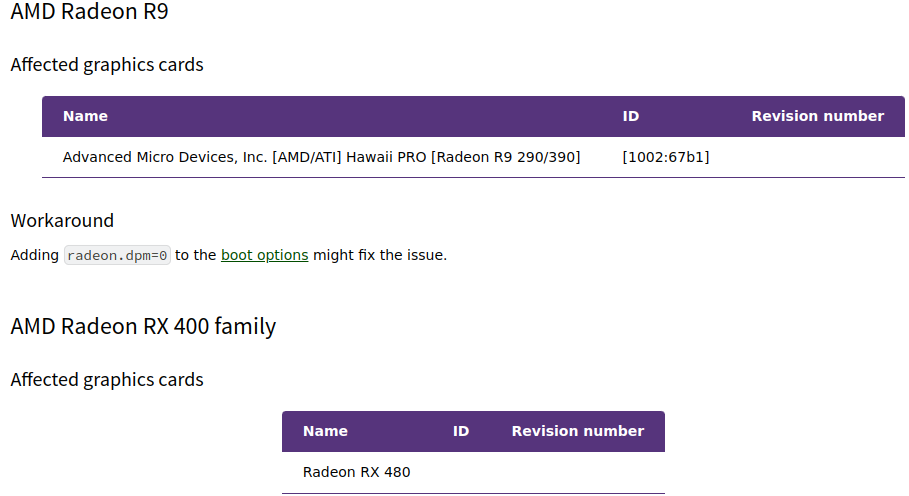Viewport: 909px width, 496px height.
Task: Select the AMD Radeon R9 heading
Action: point(89,12)
